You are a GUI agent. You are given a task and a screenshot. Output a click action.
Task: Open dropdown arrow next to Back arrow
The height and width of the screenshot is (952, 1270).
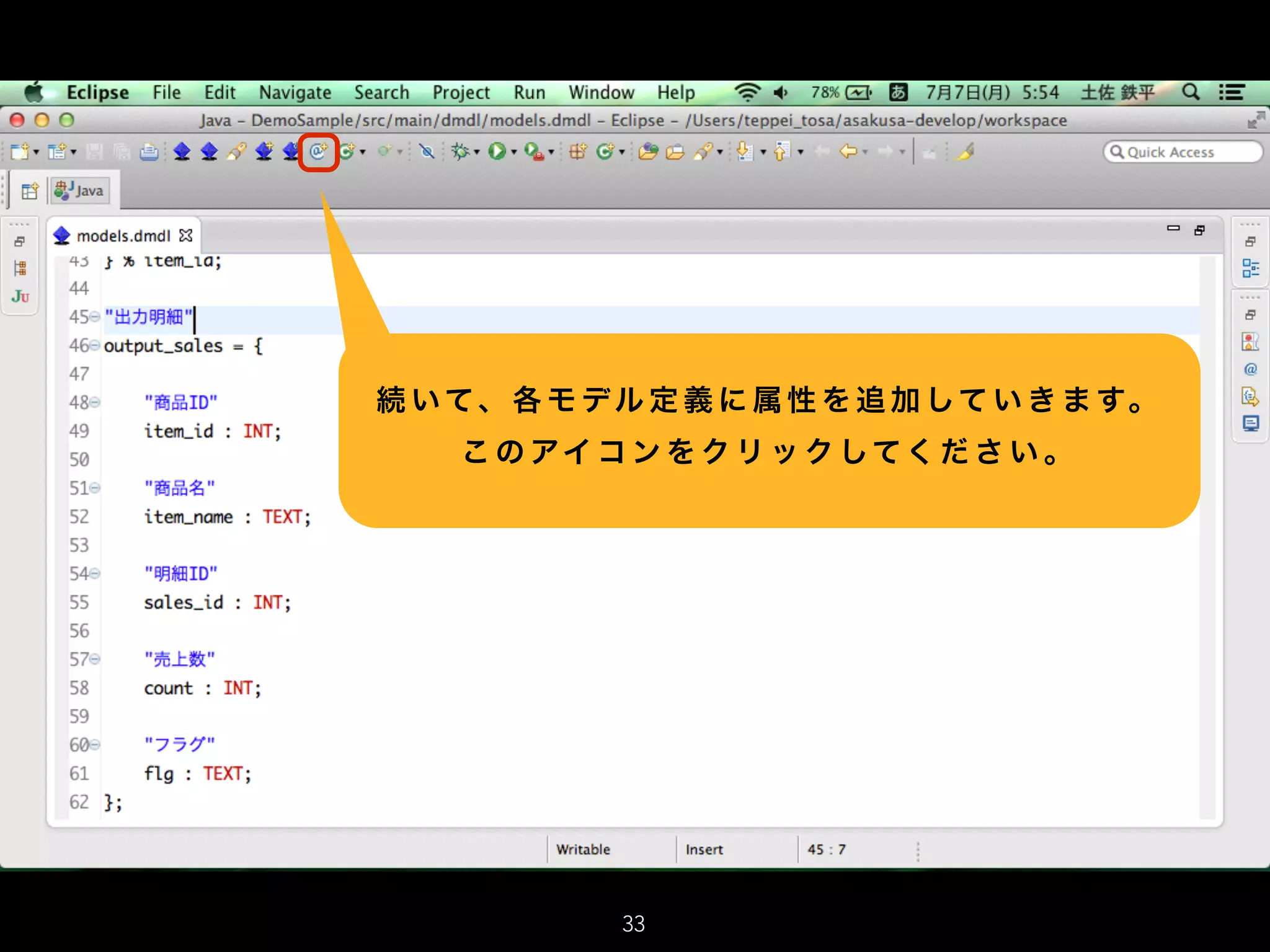(865, 152)
